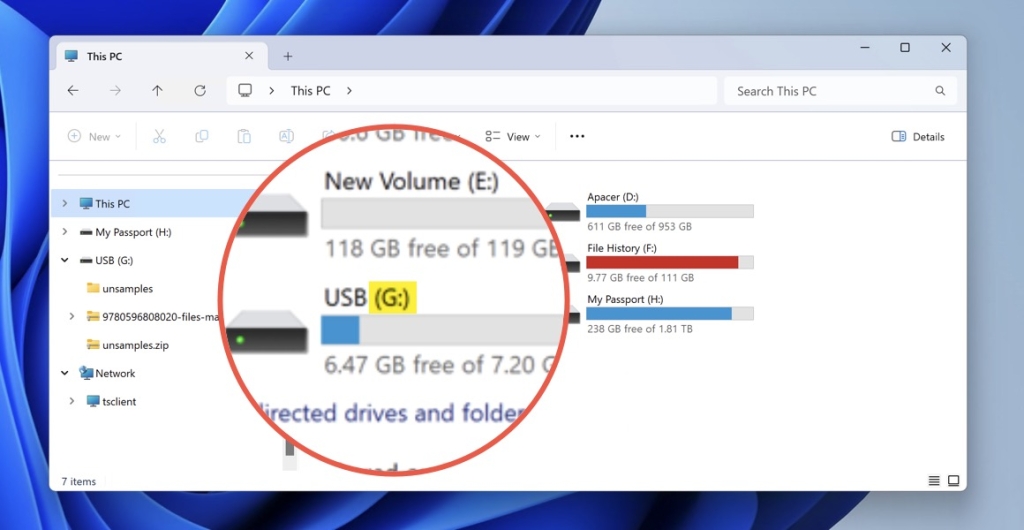Select This PC in sidebar
1024x530 pixels.
pos(112,204)
